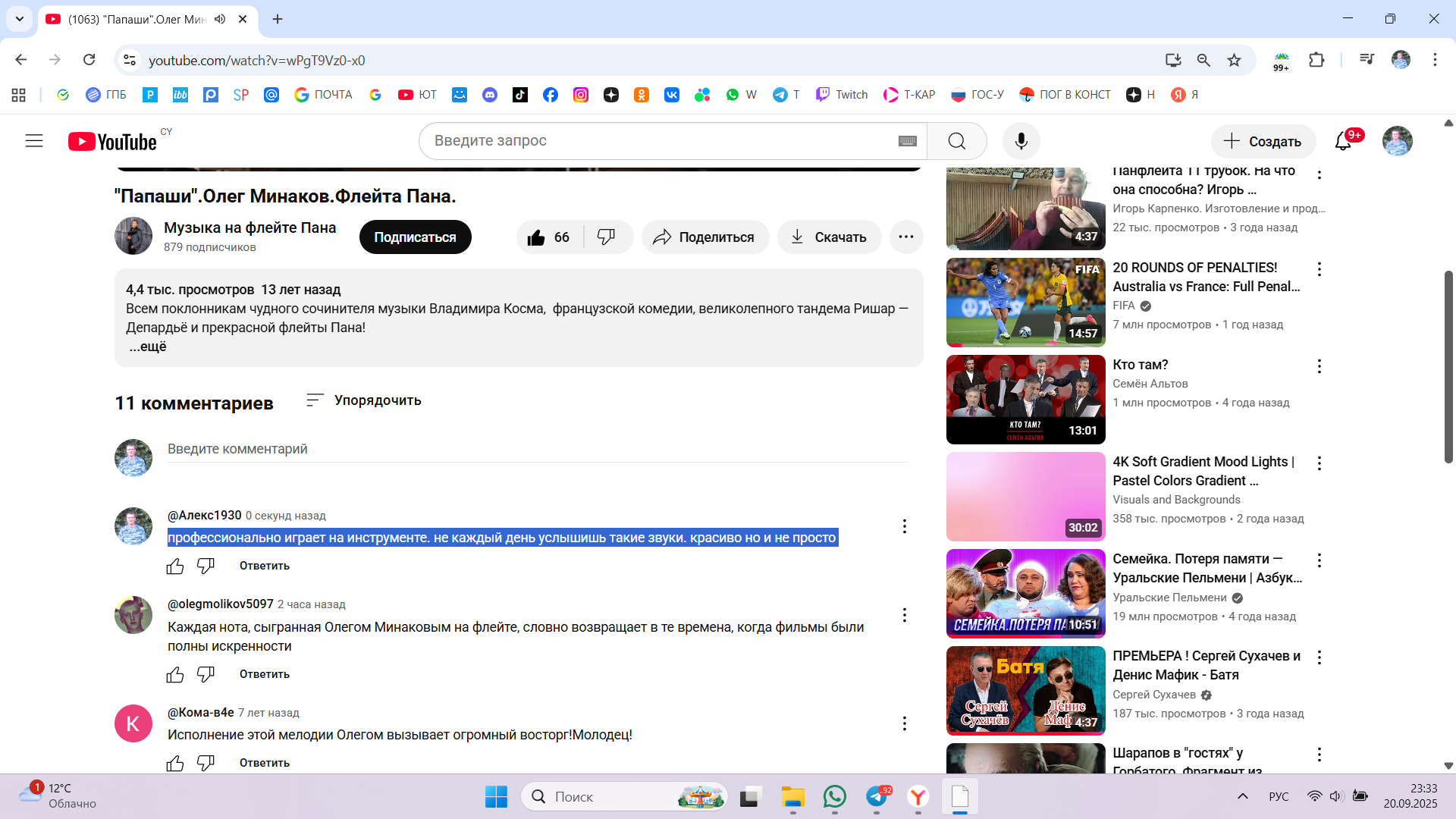This screenshot has height=819, width=1456.
Task: Expand description with "...ещё"
Action: point(148,347)
